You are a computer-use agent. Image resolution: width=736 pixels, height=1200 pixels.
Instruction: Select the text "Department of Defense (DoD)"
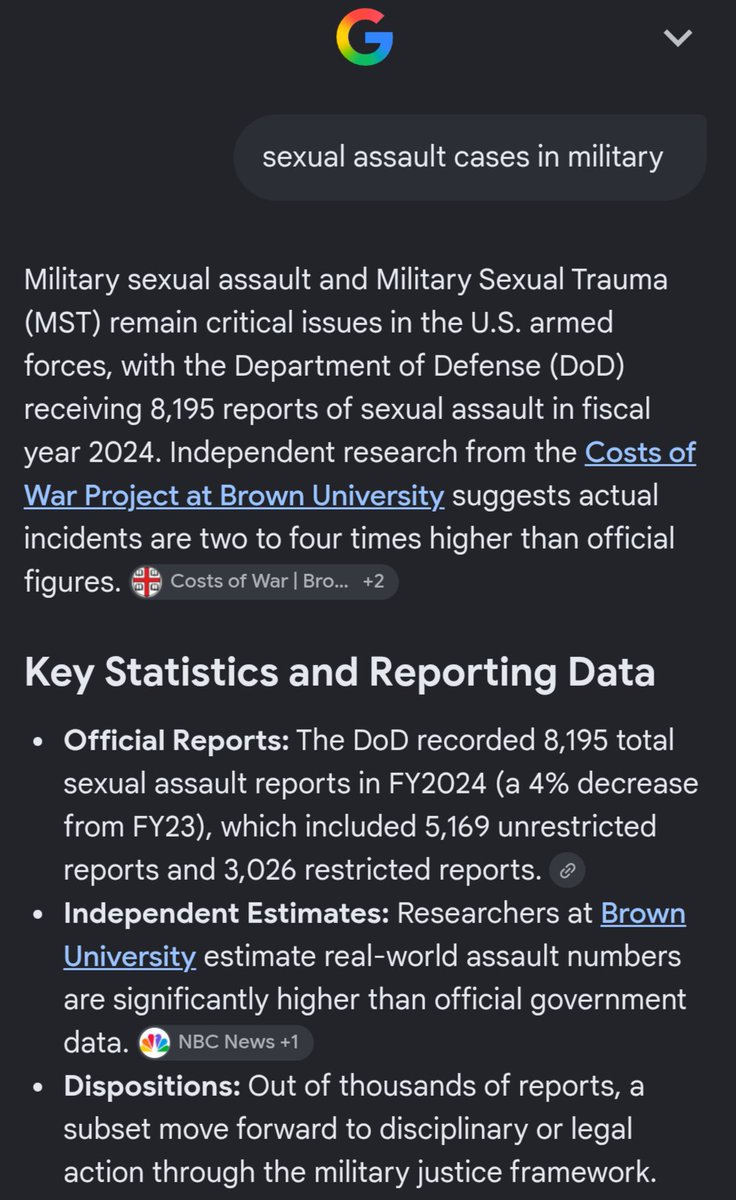429,366
